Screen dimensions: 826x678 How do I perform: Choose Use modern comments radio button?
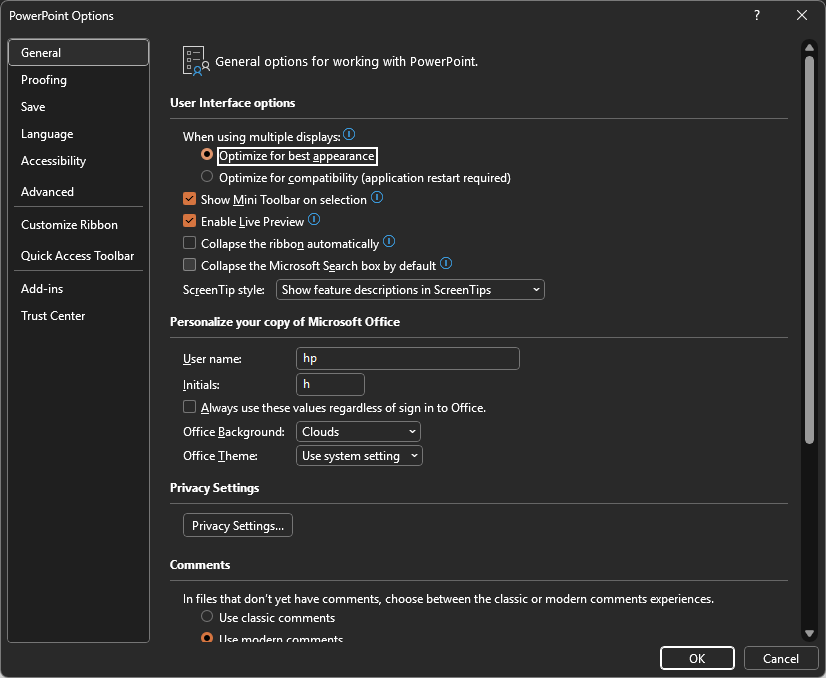click(207, 637)
